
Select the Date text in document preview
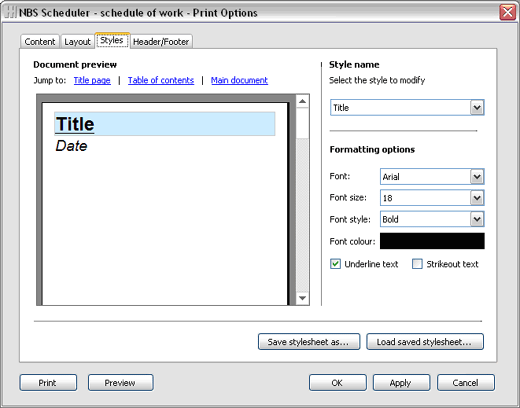(71, 146)
